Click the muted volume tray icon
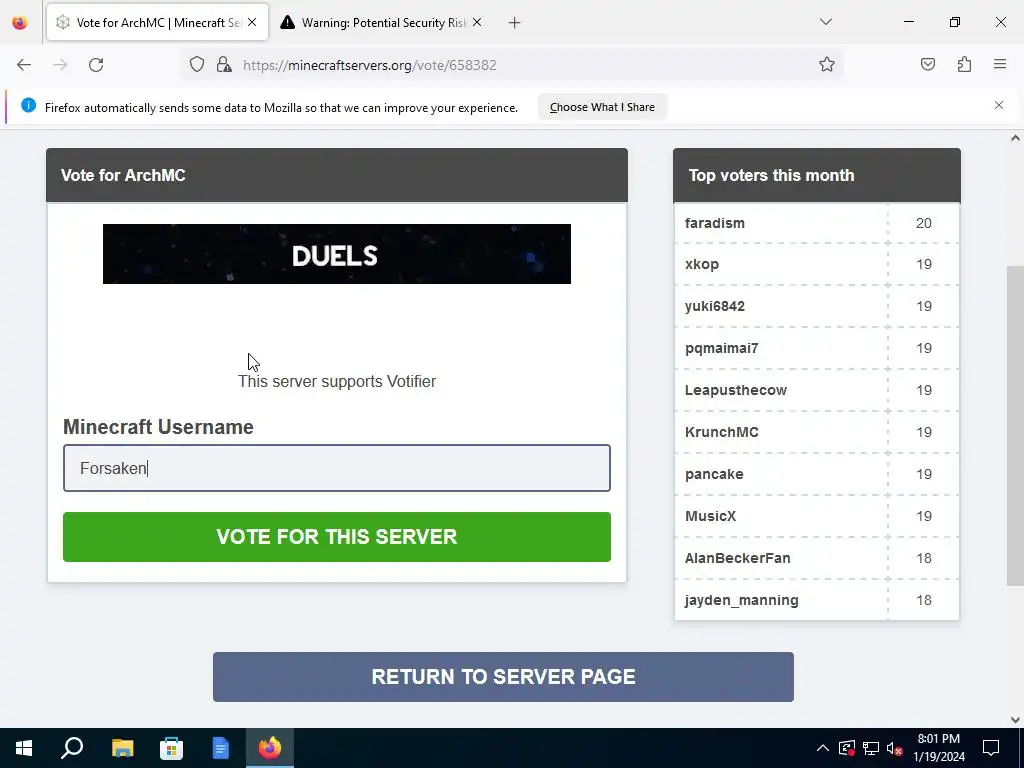This screenshot has width=1024, height=768. tap(894, 748)
